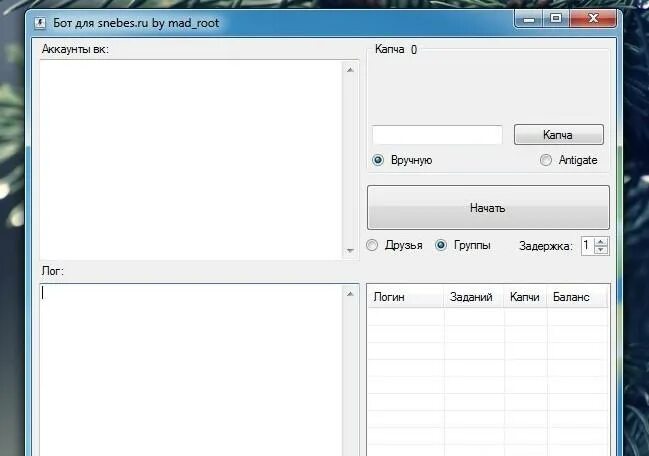Close the snebes.ru bot window

[593, 19]
